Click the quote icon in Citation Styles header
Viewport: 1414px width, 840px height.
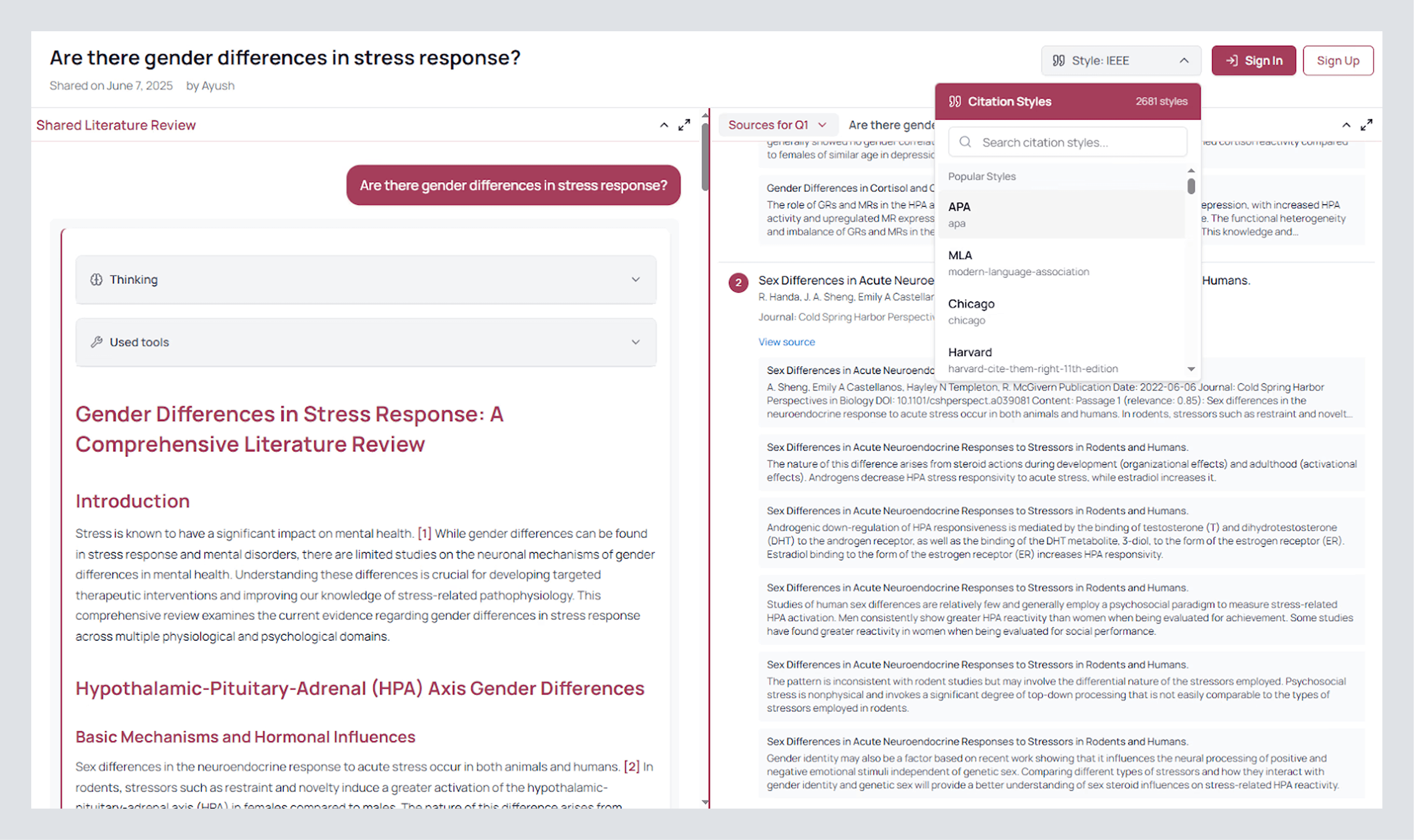click(955, 101)
